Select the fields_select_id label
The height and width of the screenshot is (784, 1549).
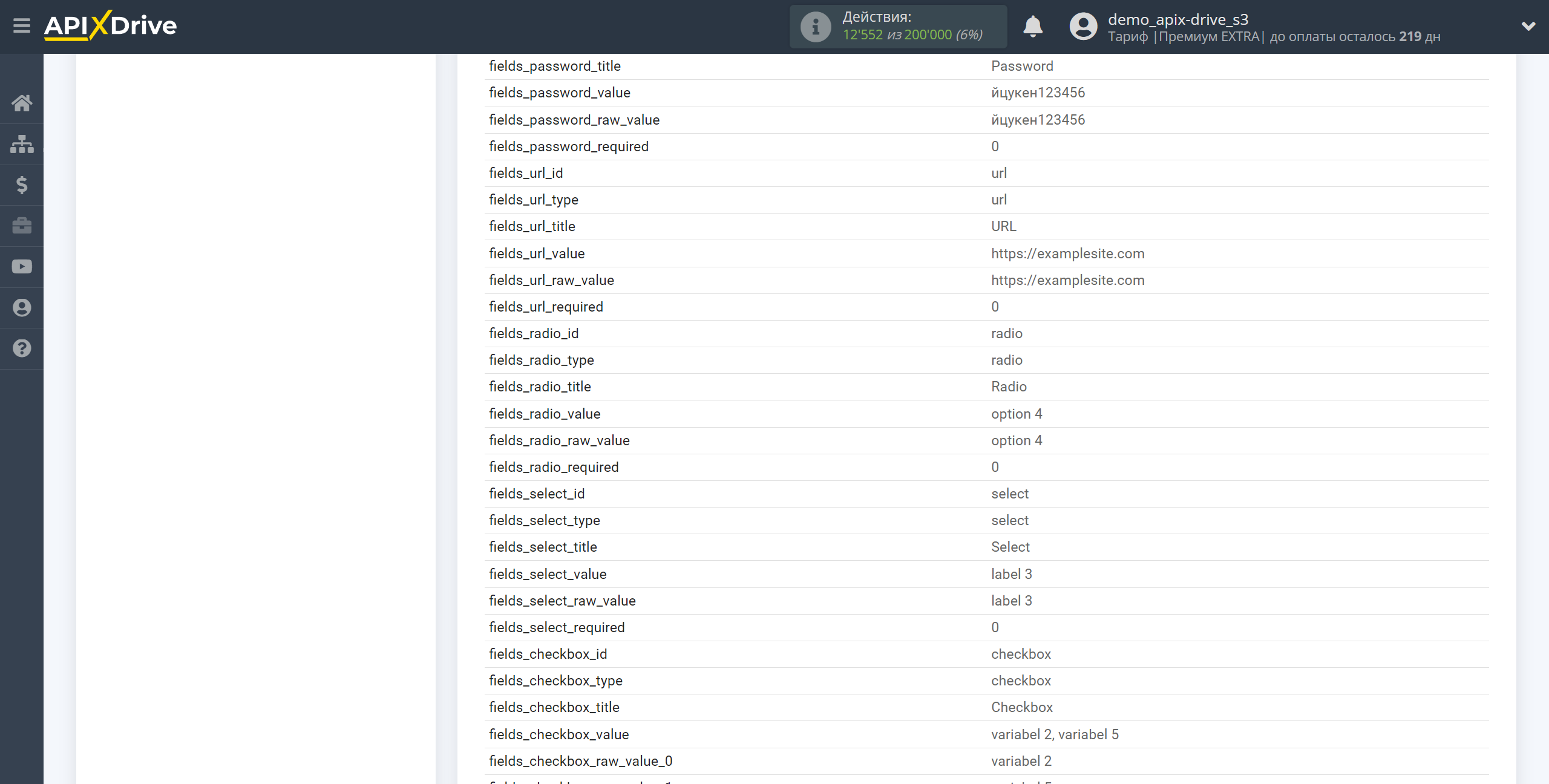(x=537, y=494)
